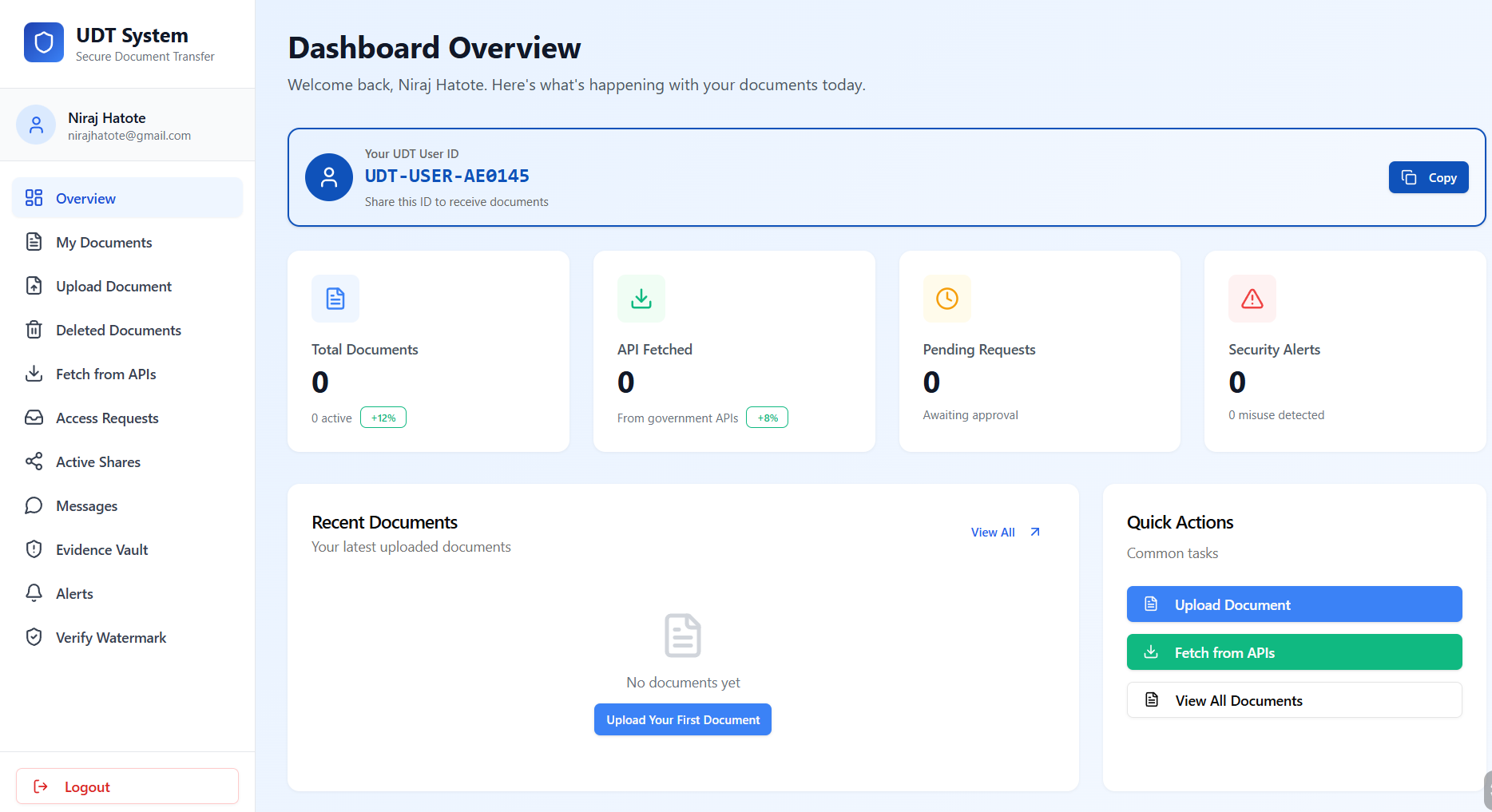Click the Deleted Documents trash icon
Image resolution: width=1492 pixels, height=812 pixels.
click(34, 330)
